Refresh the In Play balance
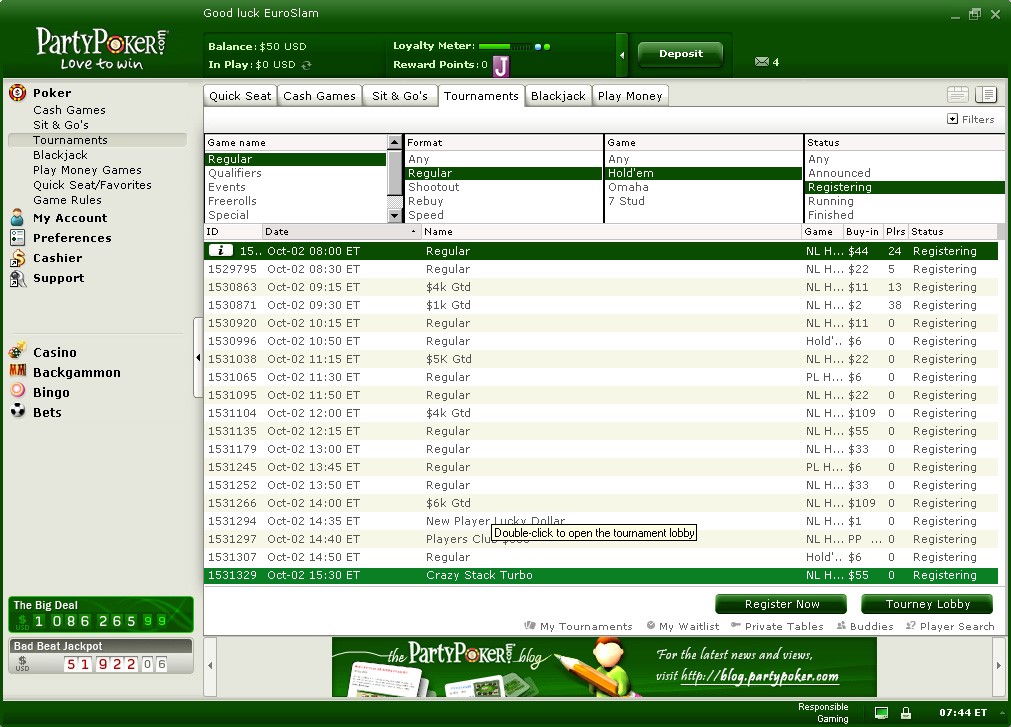The image size is (1011, 727). pos(307,65)
